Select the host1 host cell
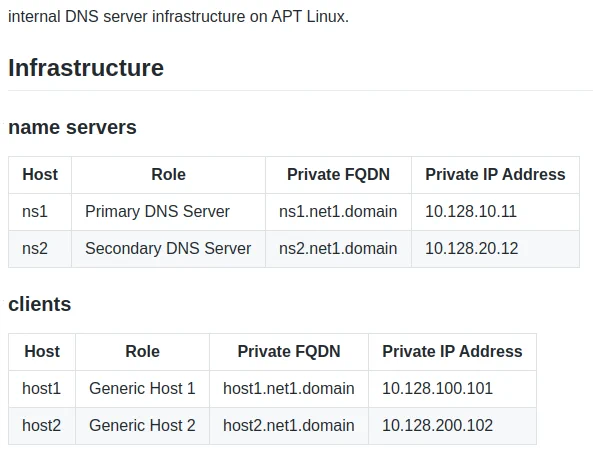The image size is (593, 458). click(x=42, y=389)
